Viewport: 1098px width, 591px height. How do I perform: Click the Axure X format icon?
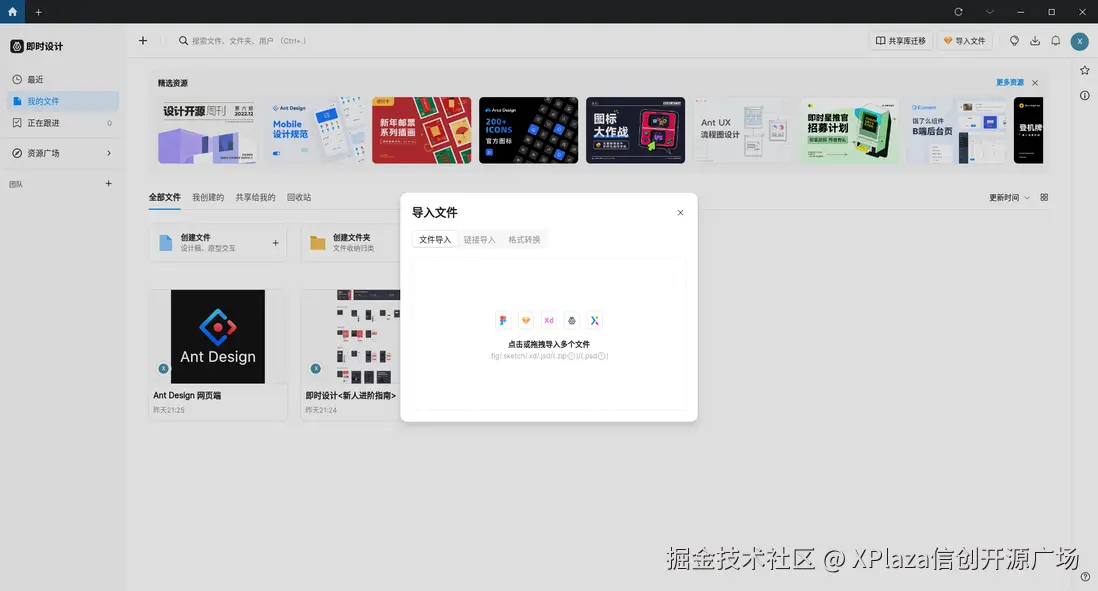(595, 320)
